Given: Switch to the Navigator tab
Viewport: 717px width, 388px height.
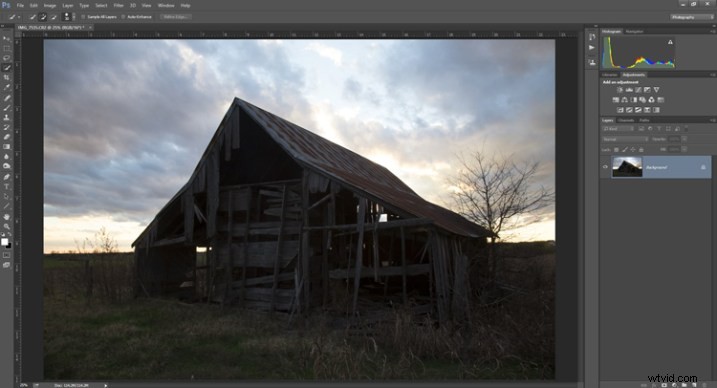Looking at the screenshot, I should click(634, 32).
